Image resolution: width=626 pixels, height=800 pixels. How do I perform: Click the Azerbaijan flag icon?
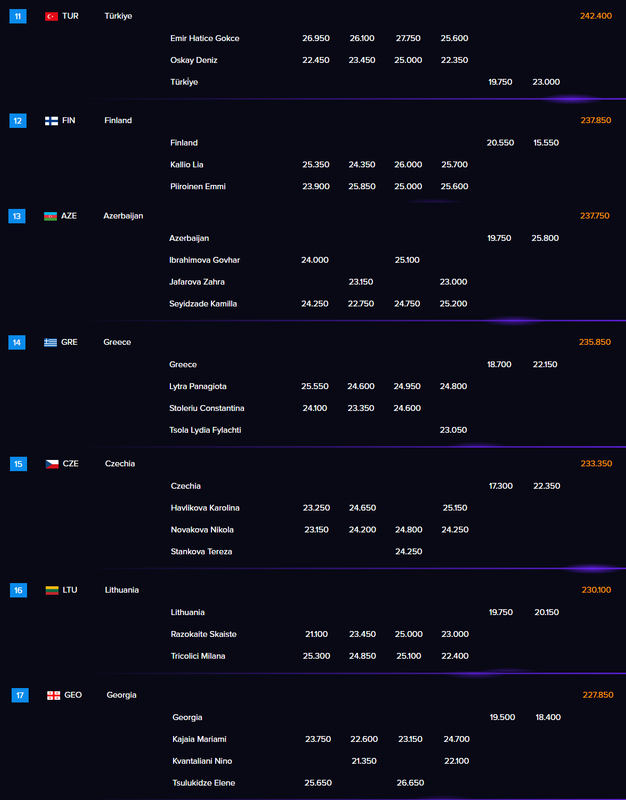point(51,216)
